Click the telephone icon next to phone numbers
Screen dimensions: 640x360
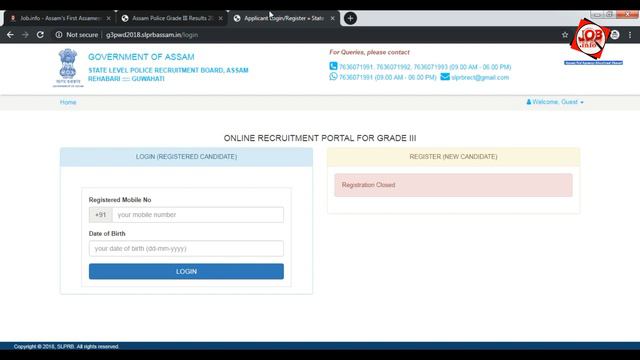tap(333, 66)
